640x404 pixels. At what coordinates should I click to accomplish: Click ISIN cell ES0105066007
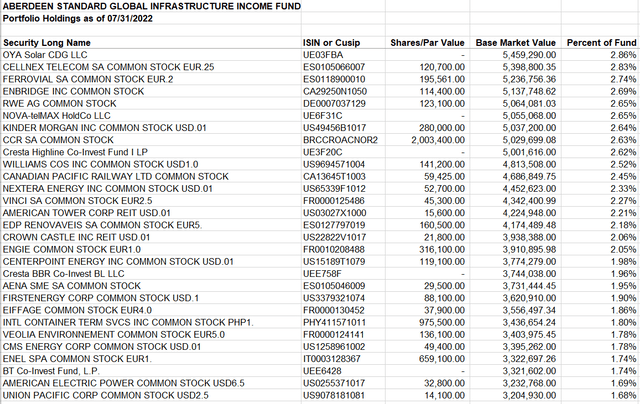[334, 67]
